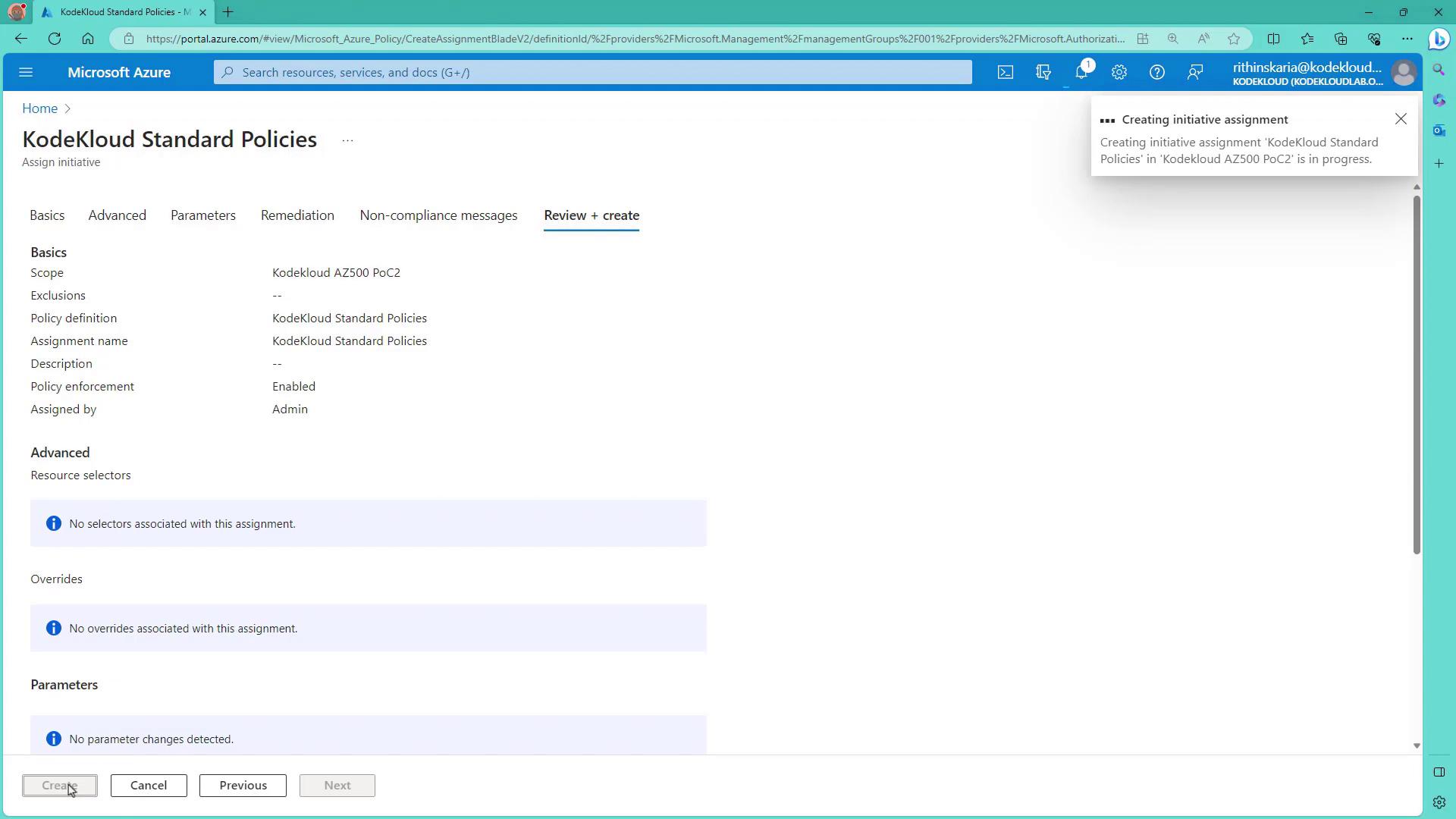Open the feedback icon in header

(x=1195, y=73)
